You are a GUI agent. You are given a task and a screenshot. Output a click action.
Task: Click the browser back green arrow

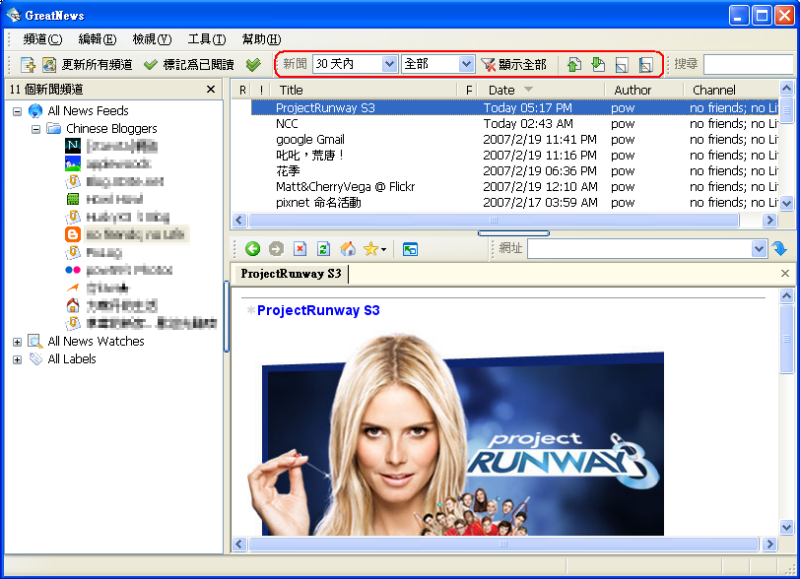click(x=253, y=249)
